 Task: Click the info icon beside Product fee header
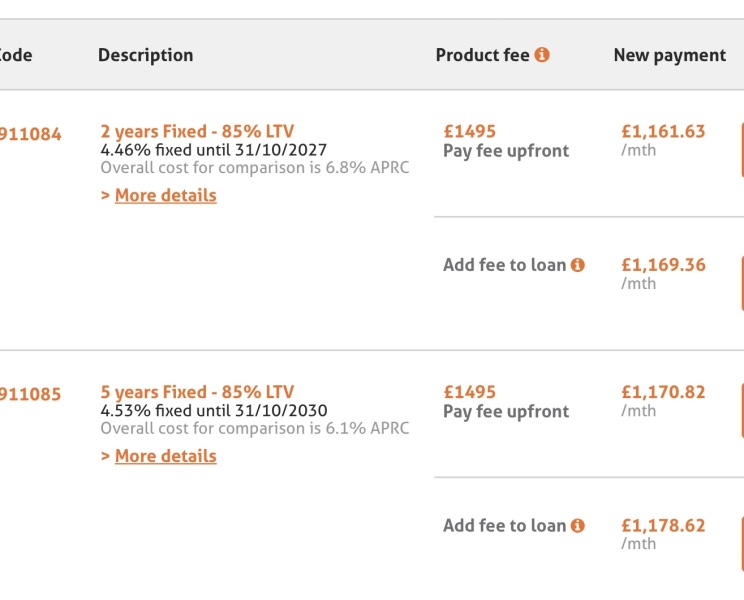click(542, 55)
